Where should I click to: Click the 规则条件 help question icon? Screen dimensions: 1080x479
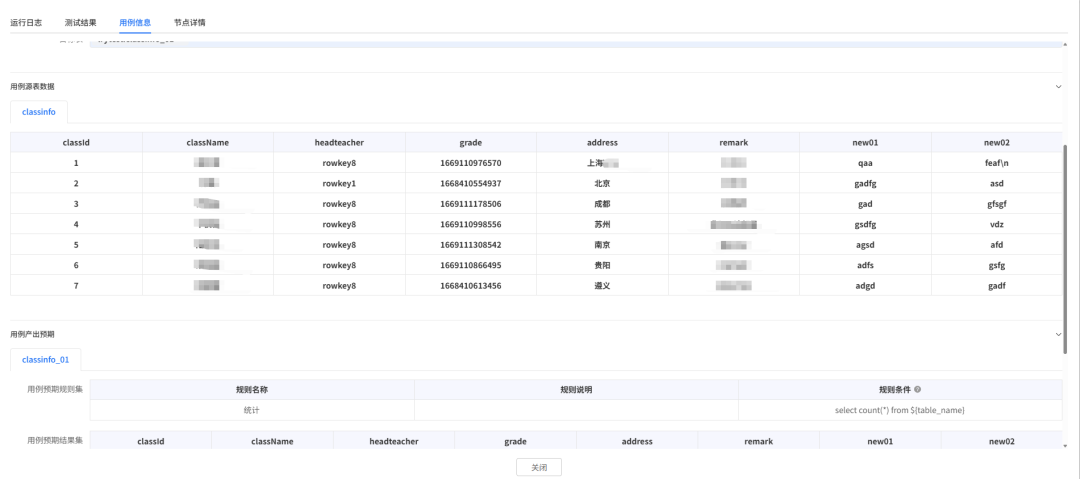tap(917, 389)
